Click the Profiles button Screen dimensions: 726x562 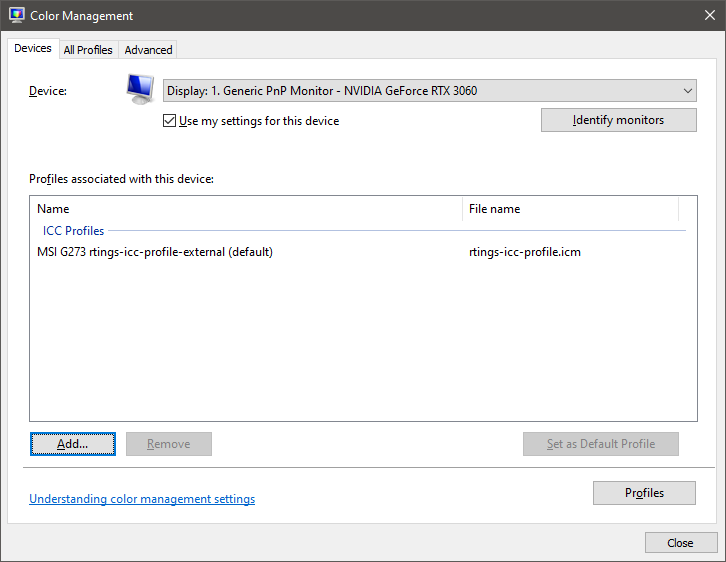tap(644, 493)
